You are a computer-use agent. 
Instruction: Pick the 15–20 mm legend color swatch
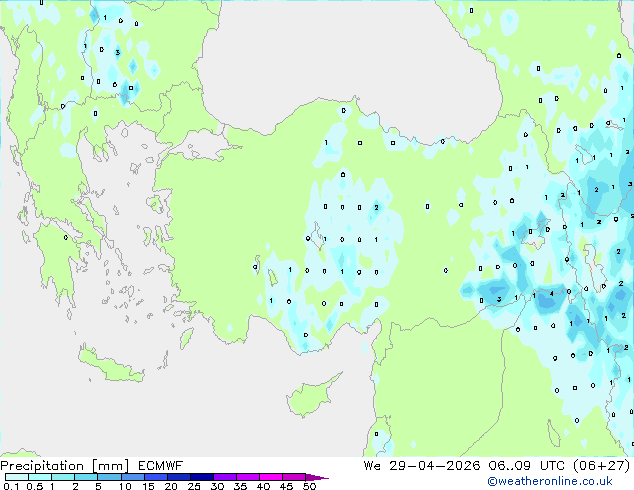click(156, 477)
